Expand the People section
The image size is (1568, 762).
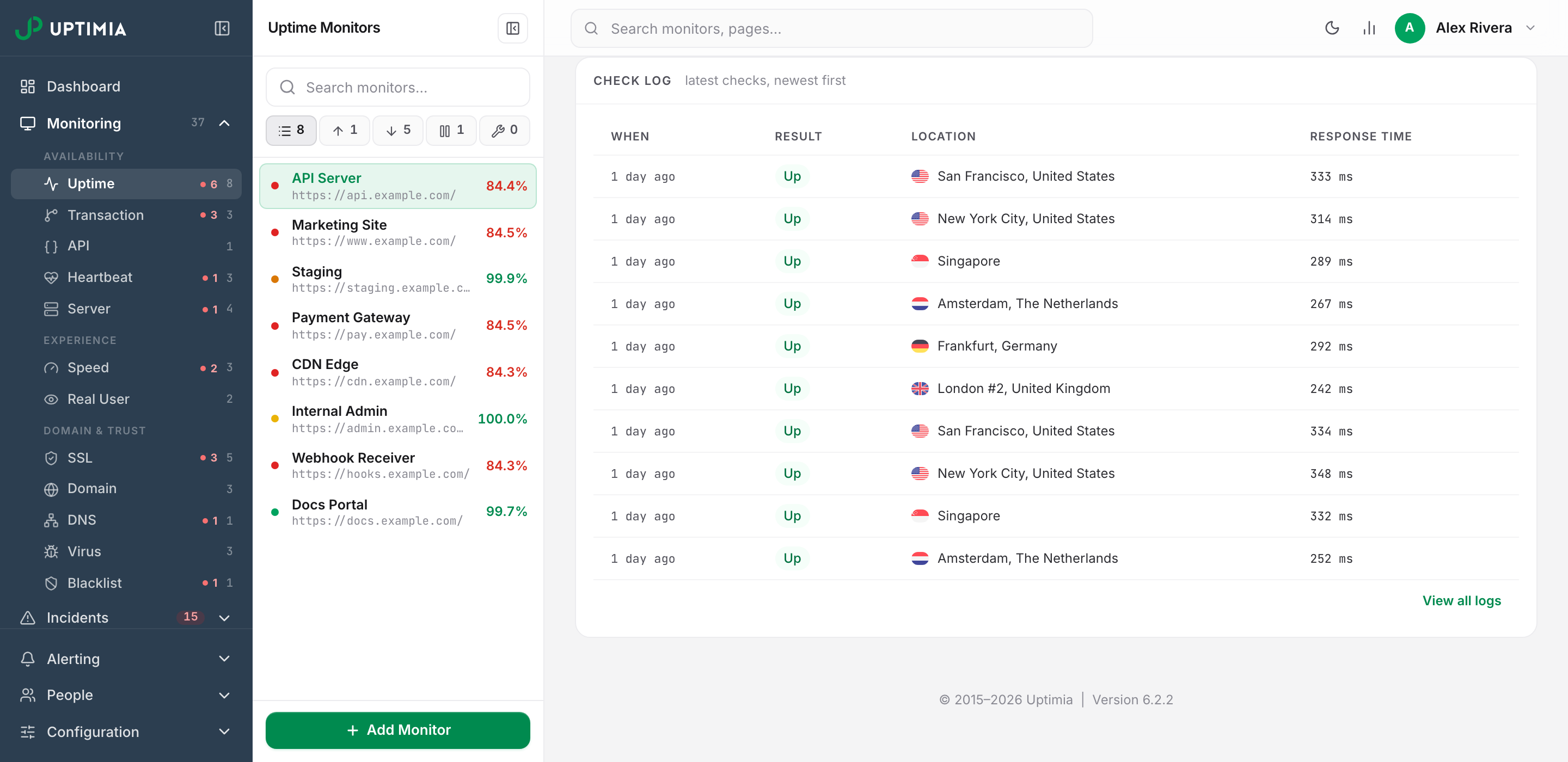point(126,695)
